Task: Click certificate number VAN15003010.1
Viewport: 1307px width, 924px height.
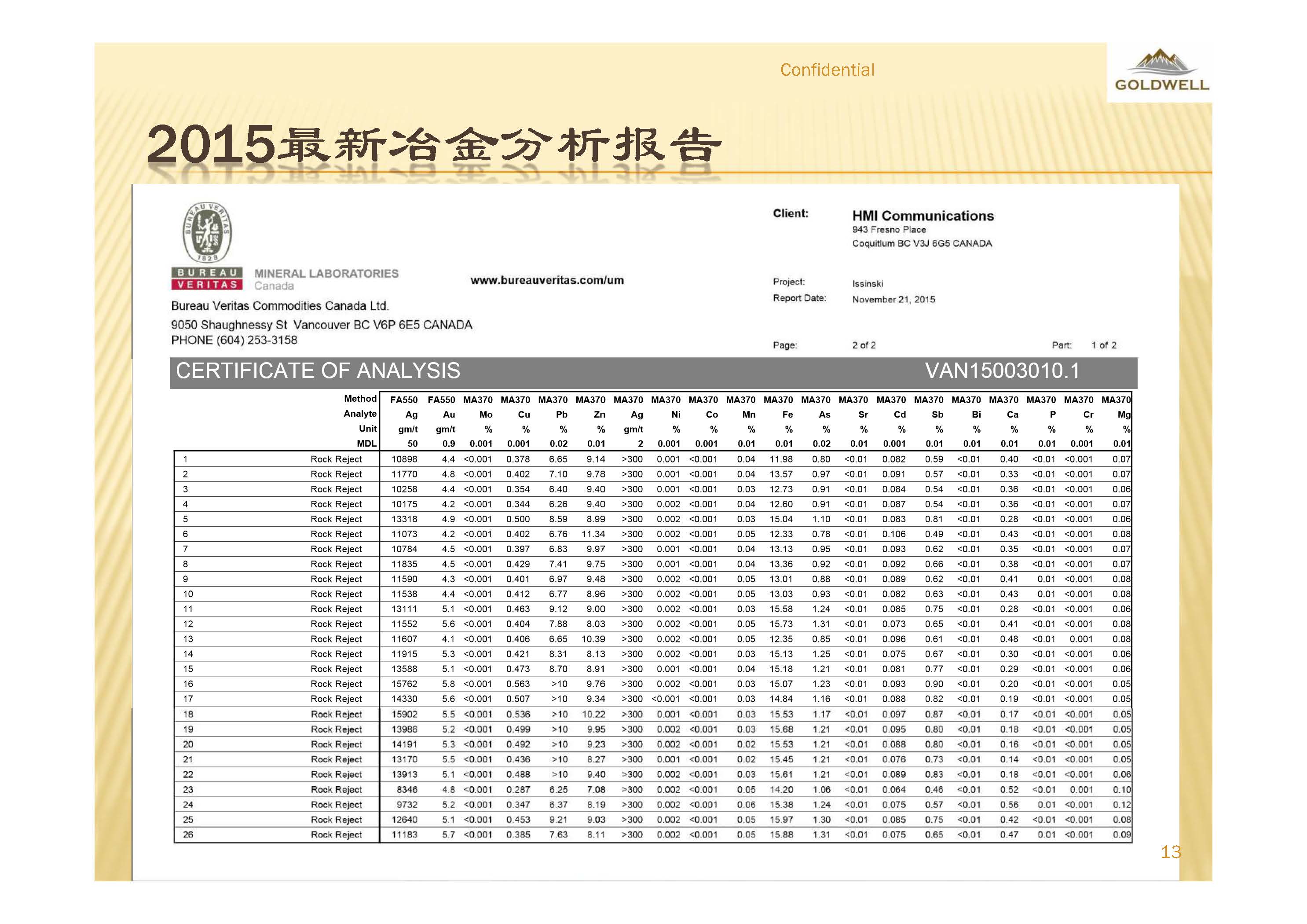Action: click(x=1002, y=370)
